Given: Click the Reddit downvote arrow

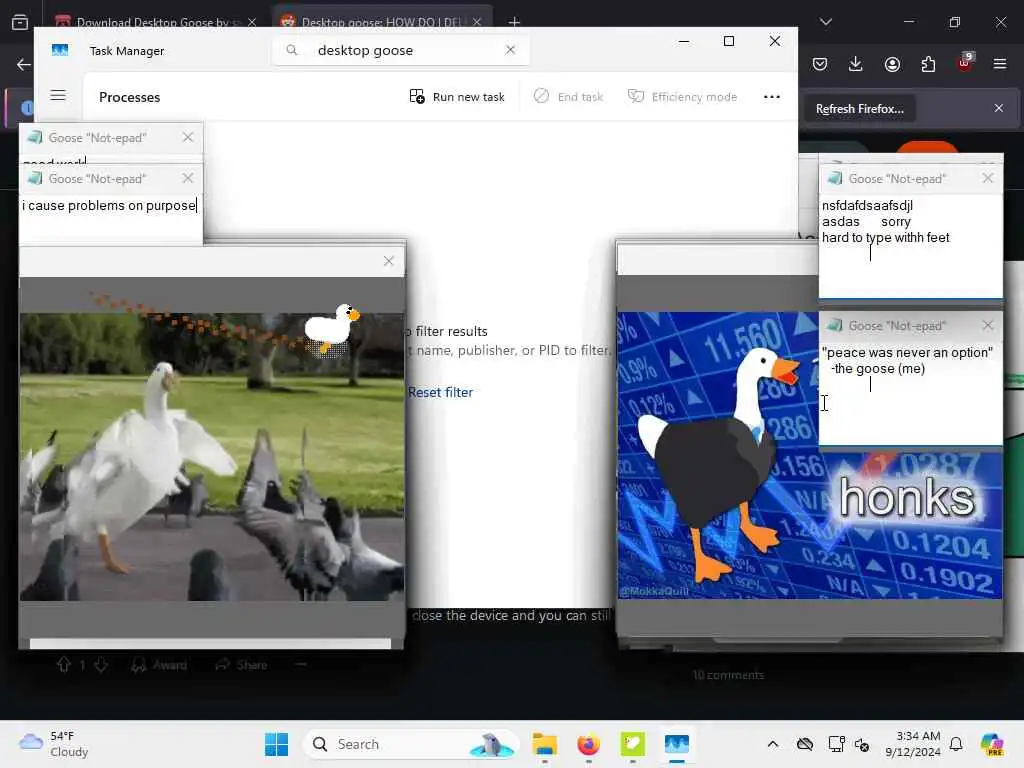Looking at the screenshot, I should point(101,665).
